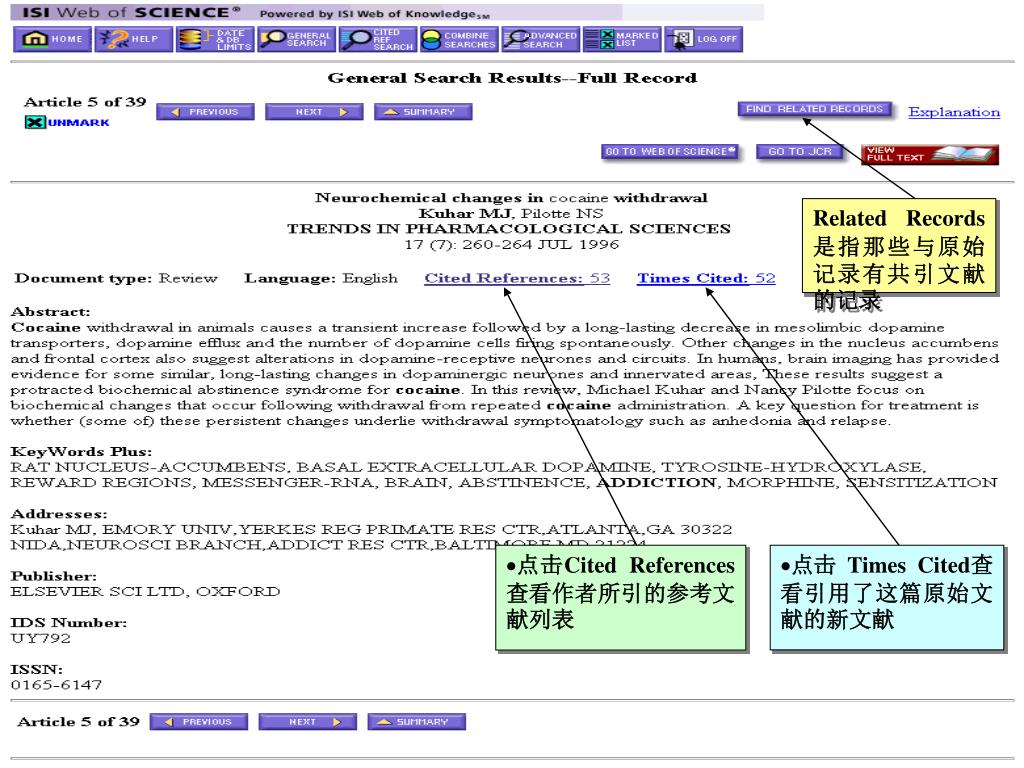Click the Log Off button
Screen dimensions: 1024x768
click(x=703, y=39)
